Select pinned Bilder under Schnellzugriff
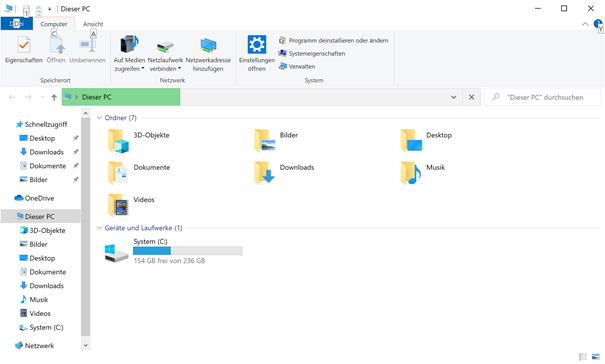Image resolution: width=605 pixels, height=364 pixels. 34,180
